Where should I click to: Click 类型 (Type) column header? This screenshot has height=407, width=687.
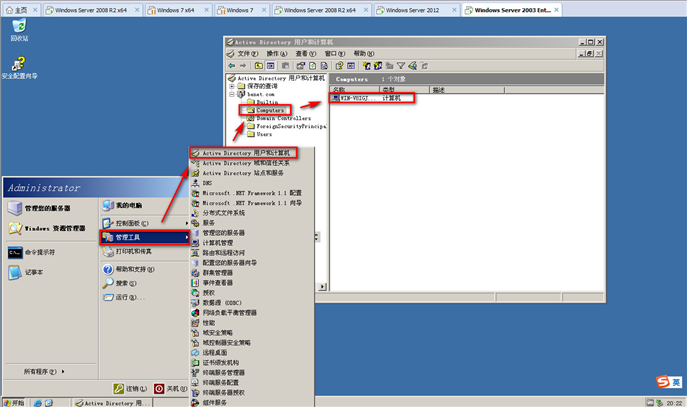[404, 90]
